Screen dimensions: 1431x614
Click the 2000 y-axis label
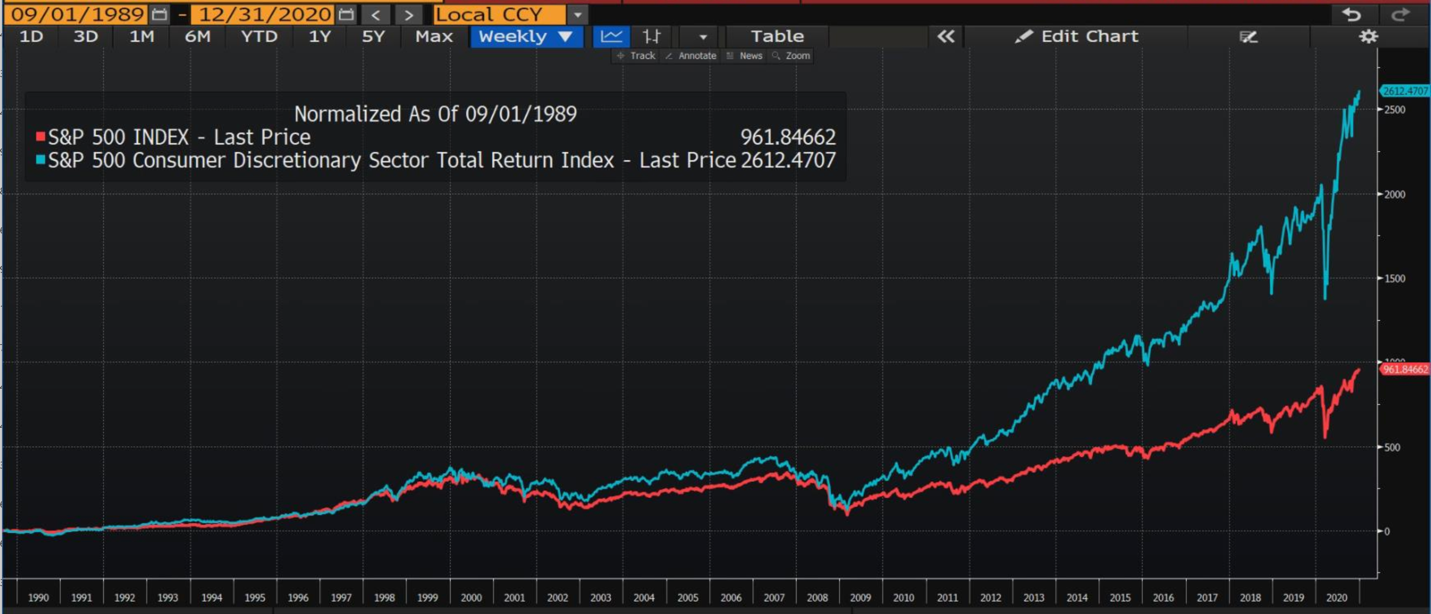(1395, 194)
